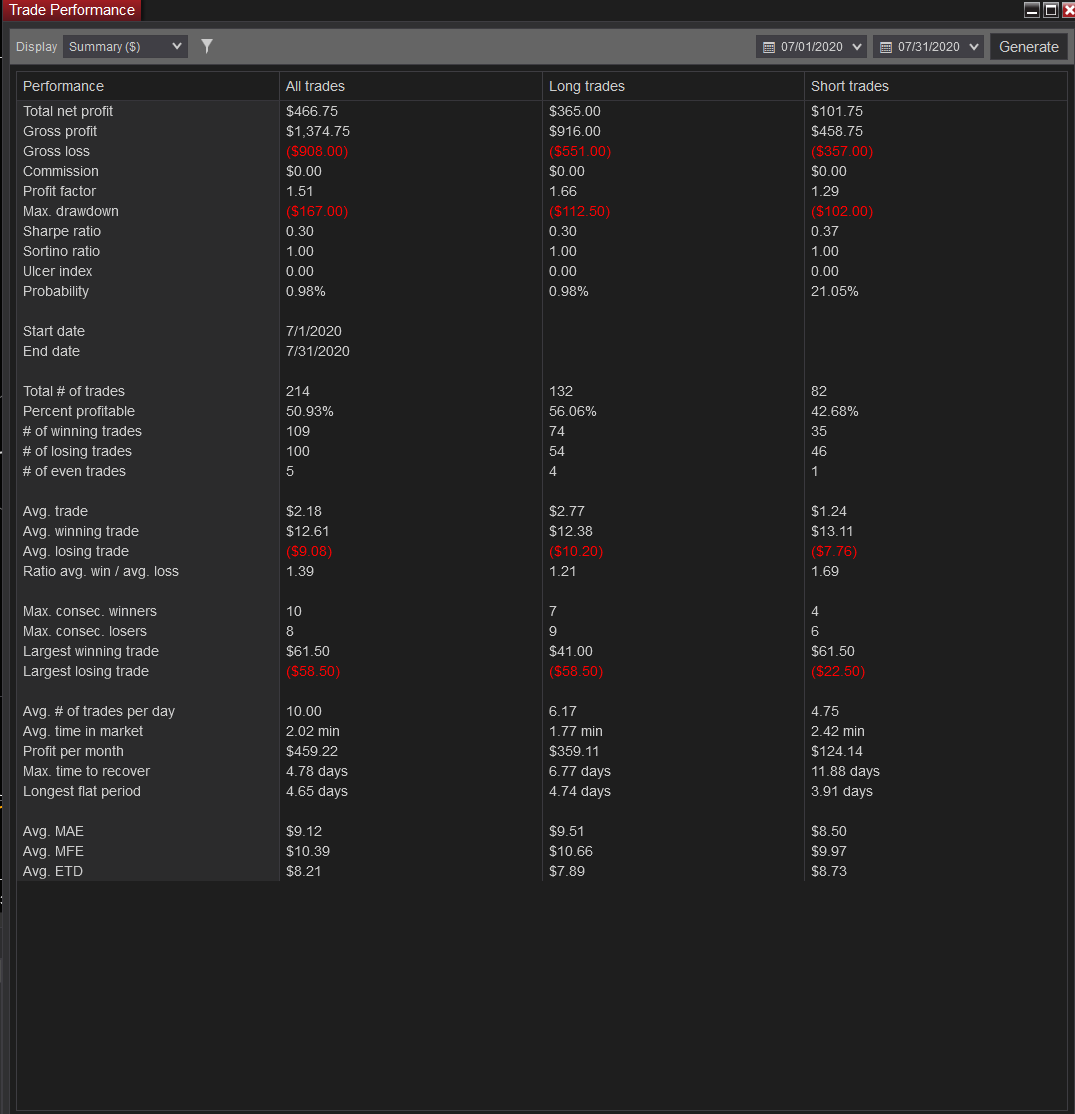Open the Display Summary ($) dropdown
The width and height of the screenshot is (1075, 1114).
tap(125, 47)
